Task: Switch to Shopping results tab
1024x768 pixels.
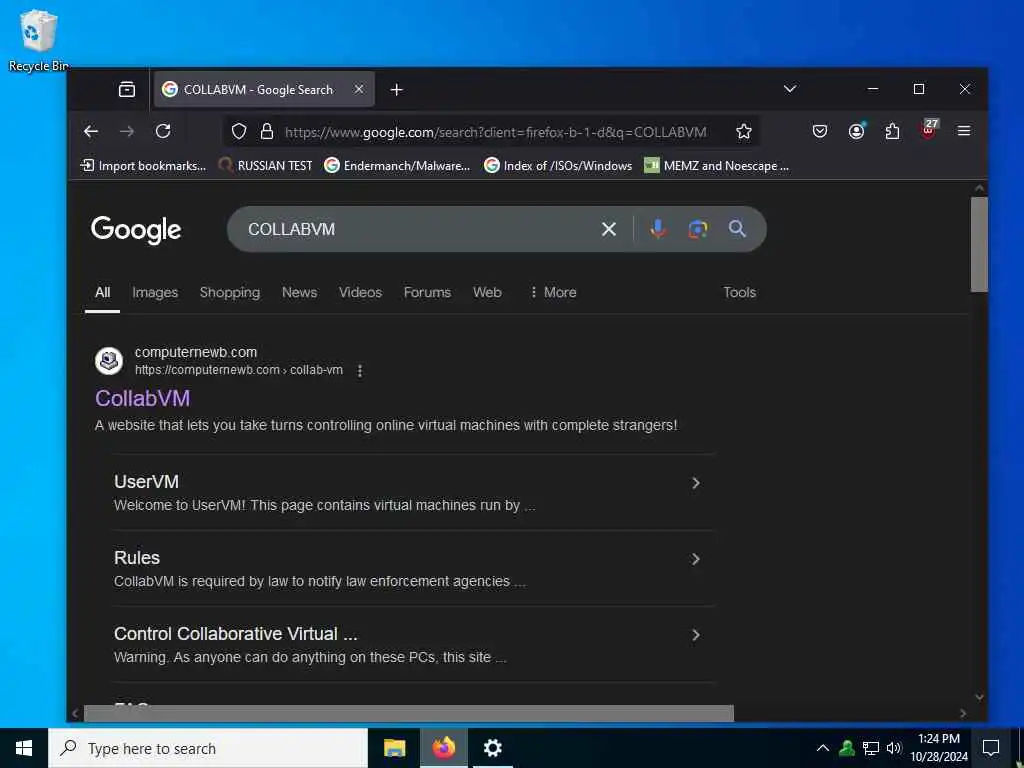Action: pos(230,293)
